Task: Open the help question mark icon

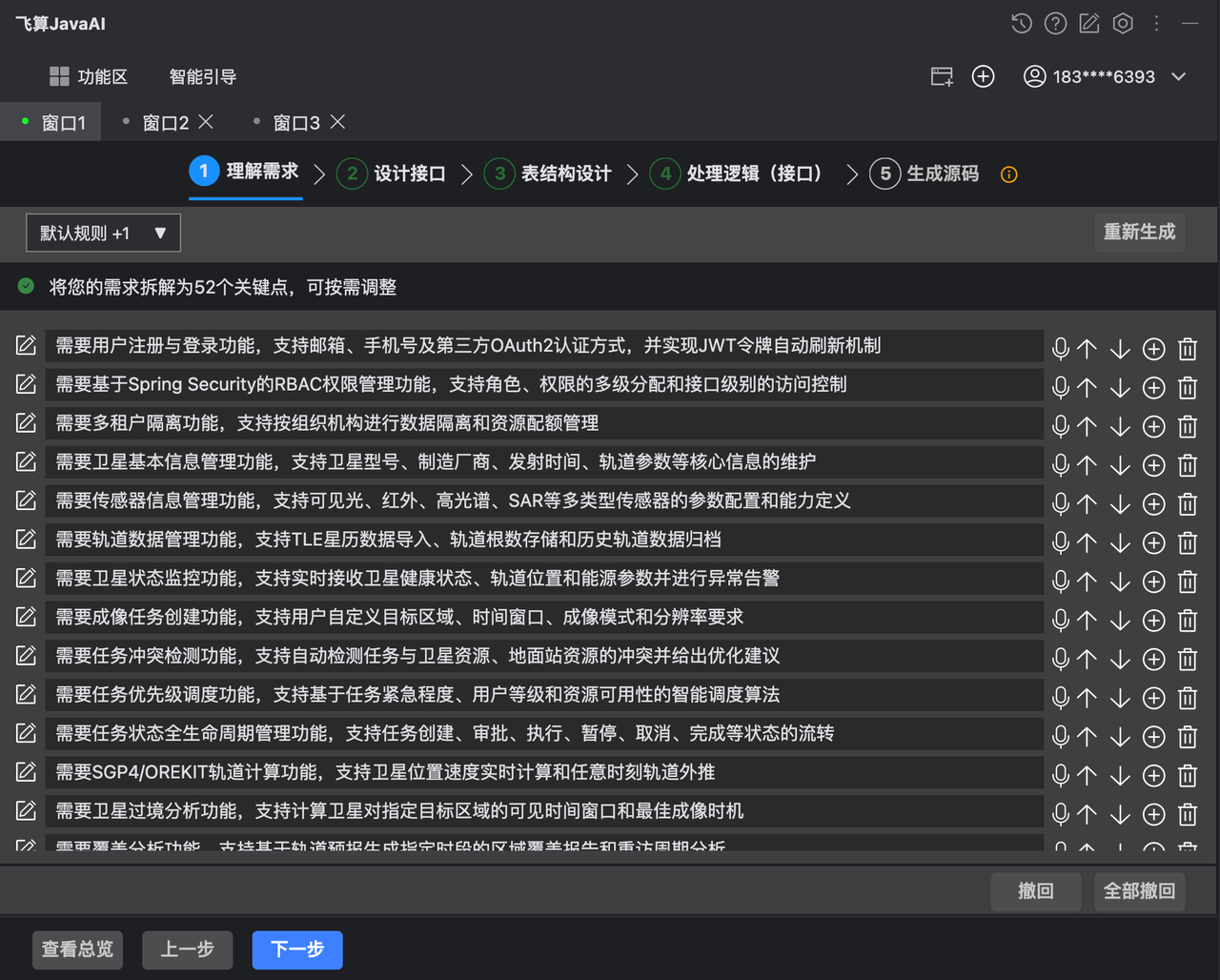Action: (1055, 24)
